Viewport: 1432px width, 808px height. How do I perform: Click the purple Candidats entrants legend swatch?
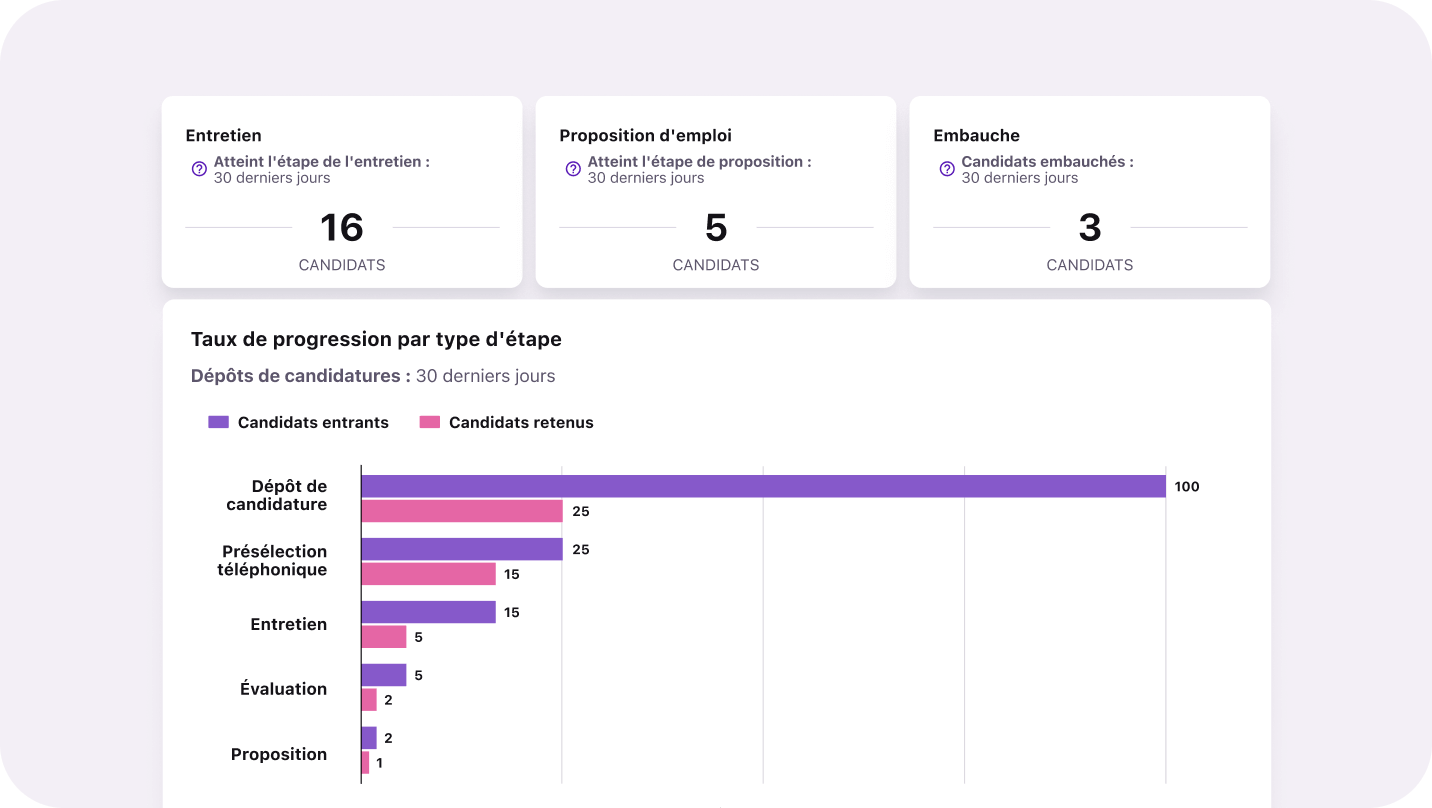click(x=219, y=422)
